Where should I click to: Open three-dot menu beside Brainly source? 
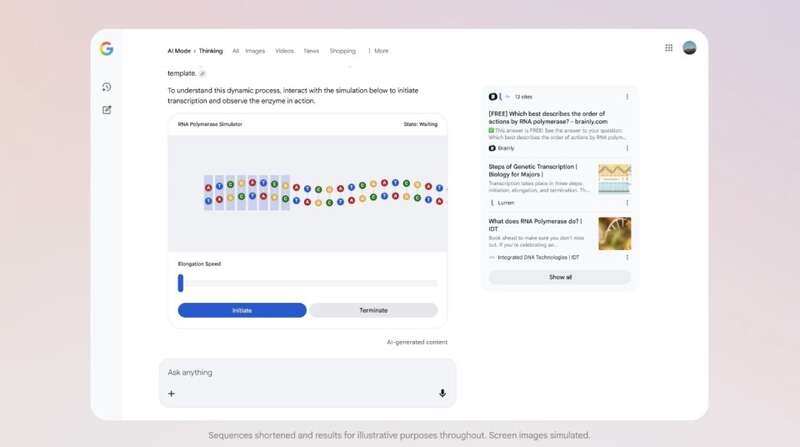tap(627, 148)
